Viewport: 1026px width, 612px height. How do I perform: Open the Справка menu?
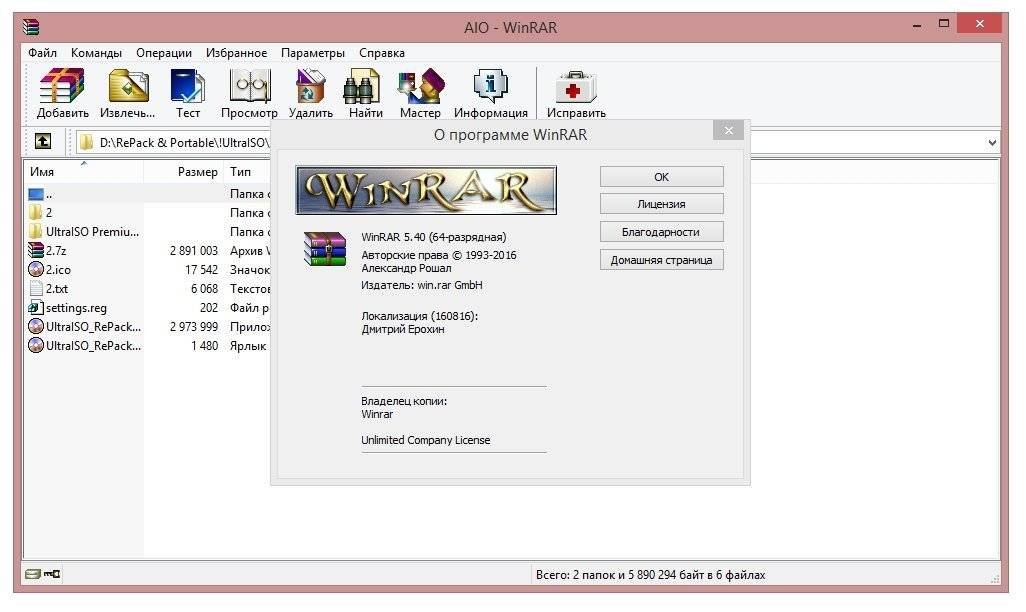(x=381, y=53)
